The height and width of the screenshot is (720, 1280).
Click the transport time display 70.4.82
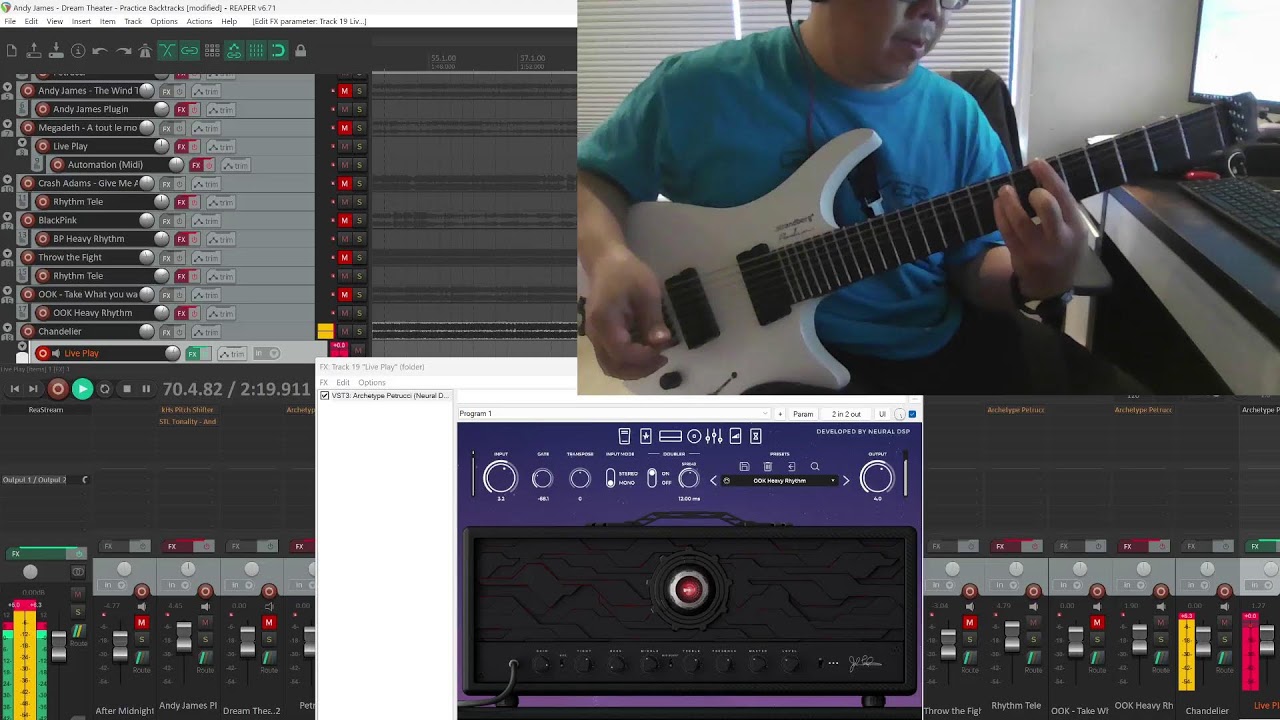click(x=237, y=389)
